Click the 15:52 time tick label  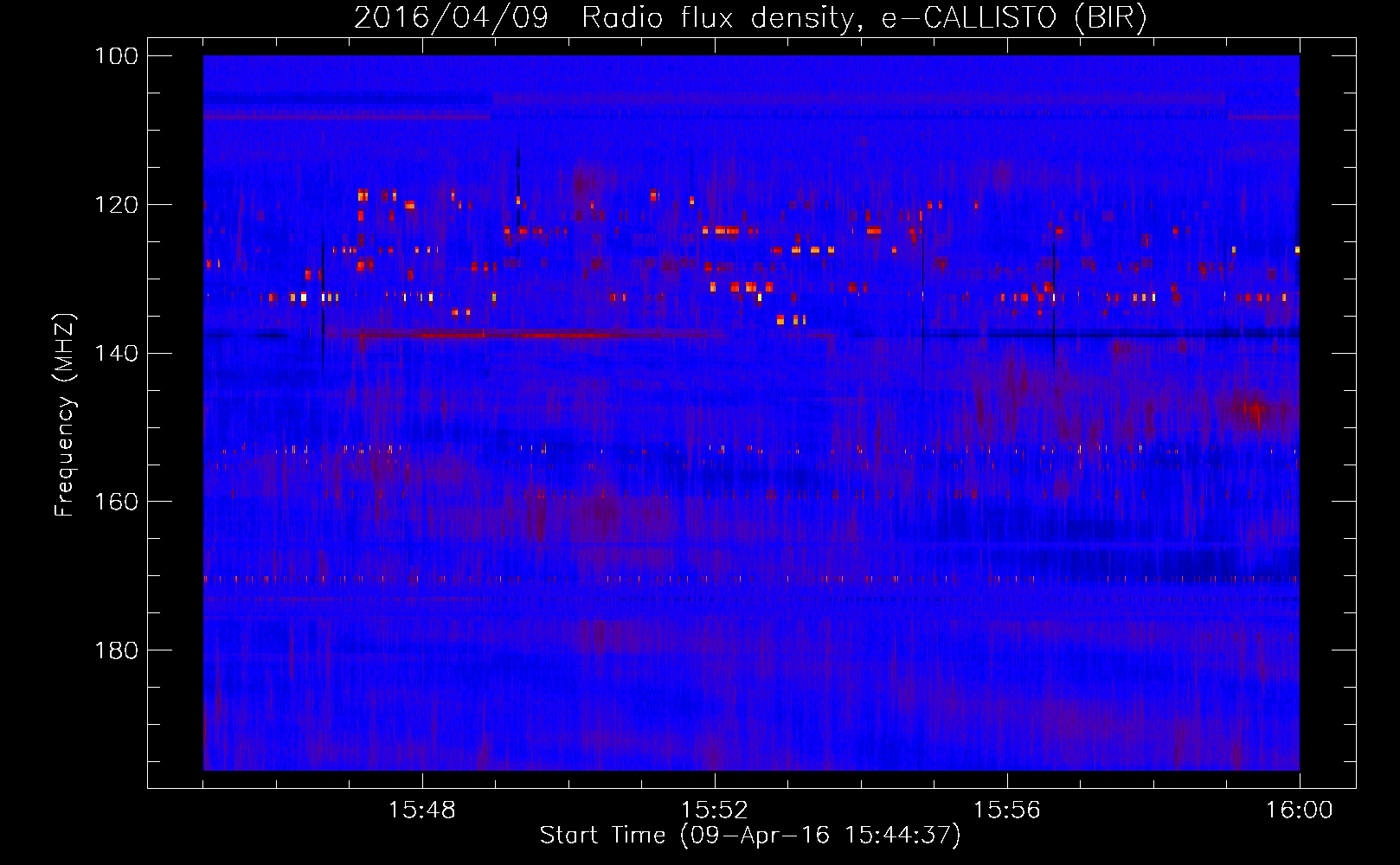tap(714, 811)
